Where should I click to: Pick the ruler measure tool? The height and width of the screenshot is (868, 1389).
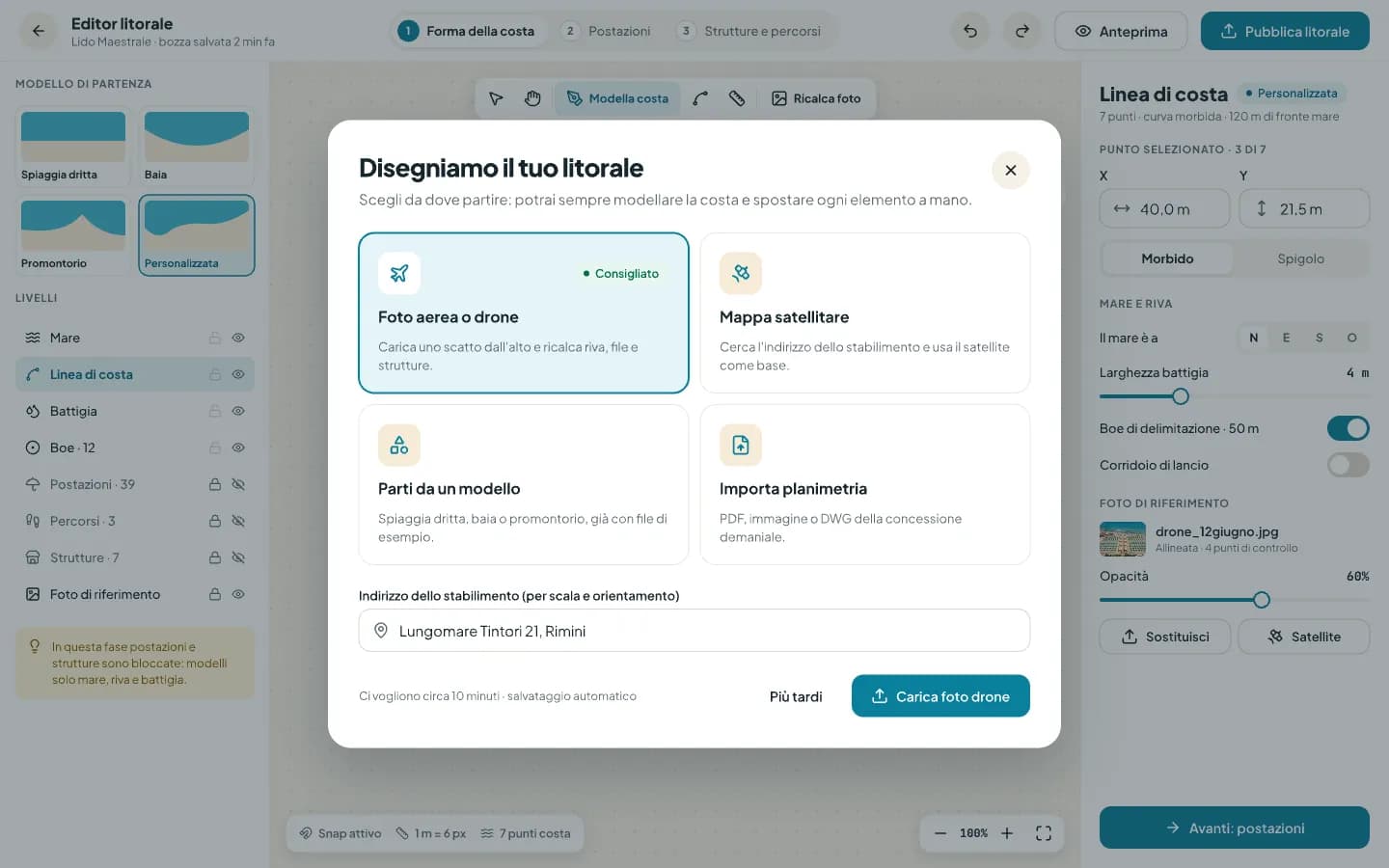click(737, 98)
